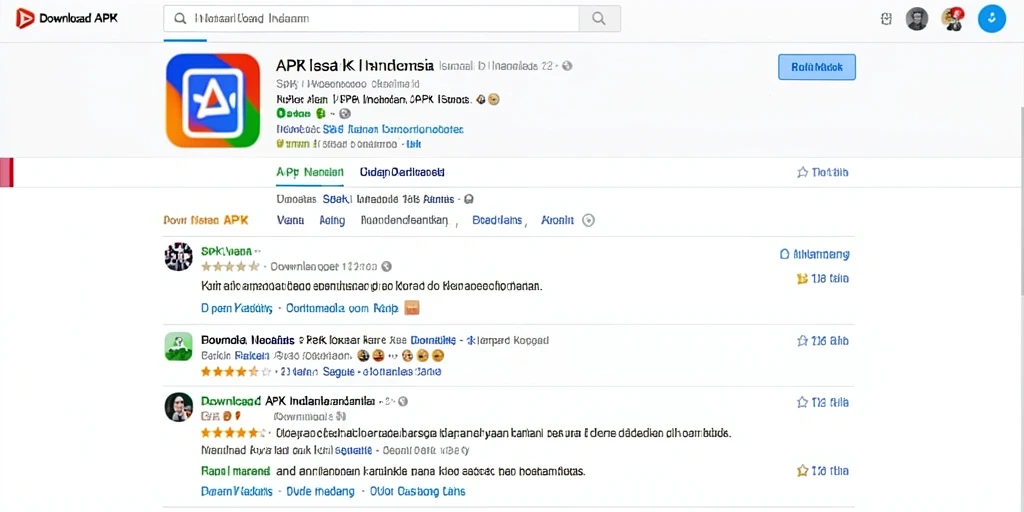Image resolution: width=1024 pixels, height=512 pixels.
Task: Click the star rating of the Indanlarandaniia entry
Action: pyautogui.click(x=233, y=432)
